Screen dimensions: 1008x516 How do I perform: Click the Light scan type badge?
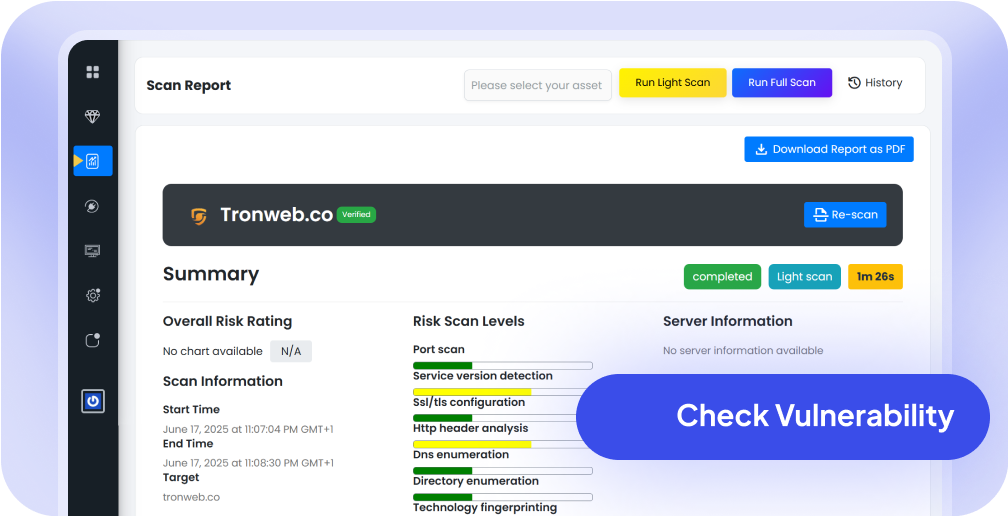coord(804,277)
